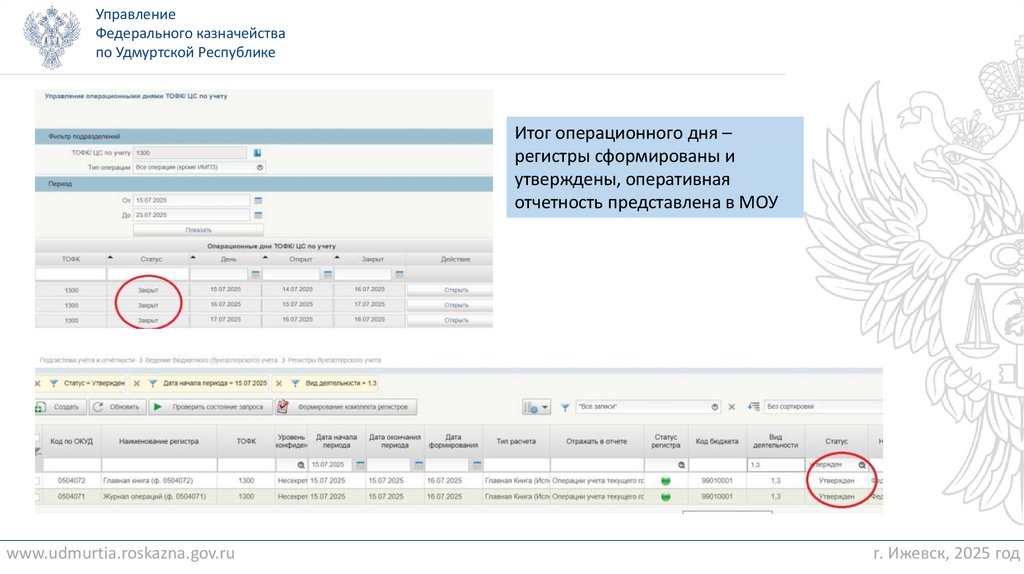Open Подсистема учета и отчетности breadcrumb

point(87,360)
